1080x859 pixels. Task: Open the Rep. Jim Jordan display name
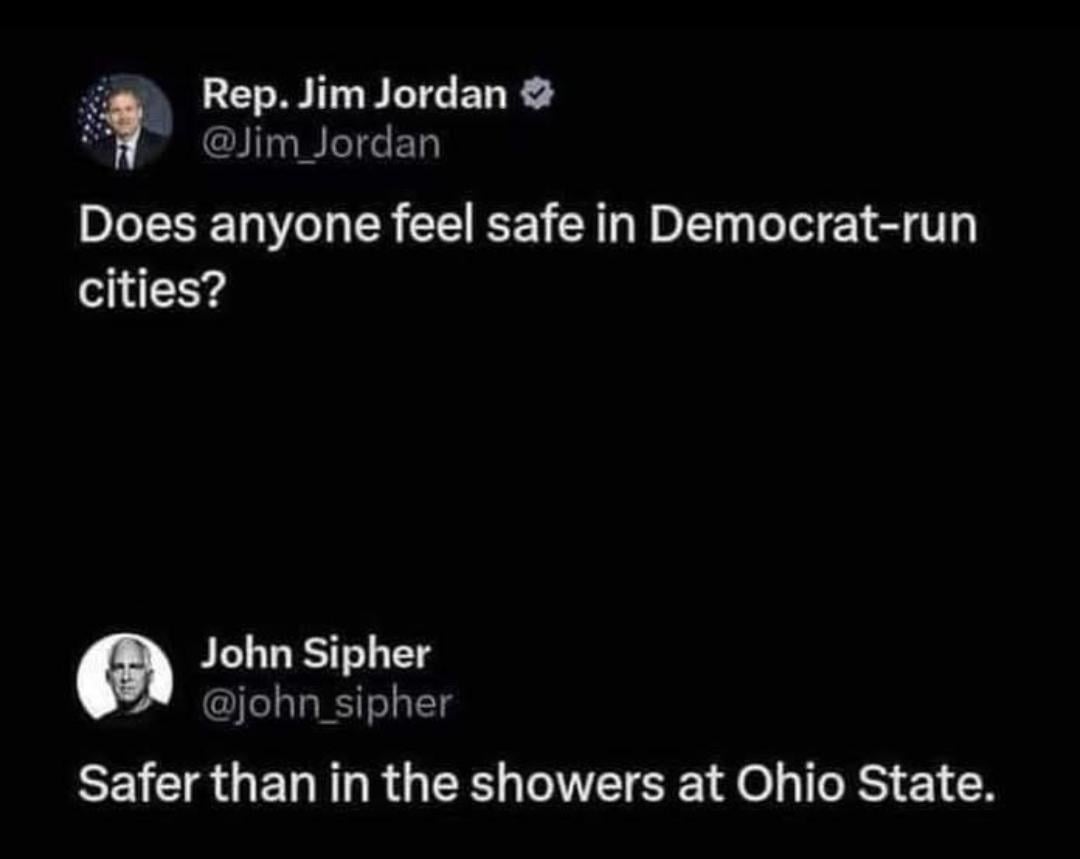point(354,95)
